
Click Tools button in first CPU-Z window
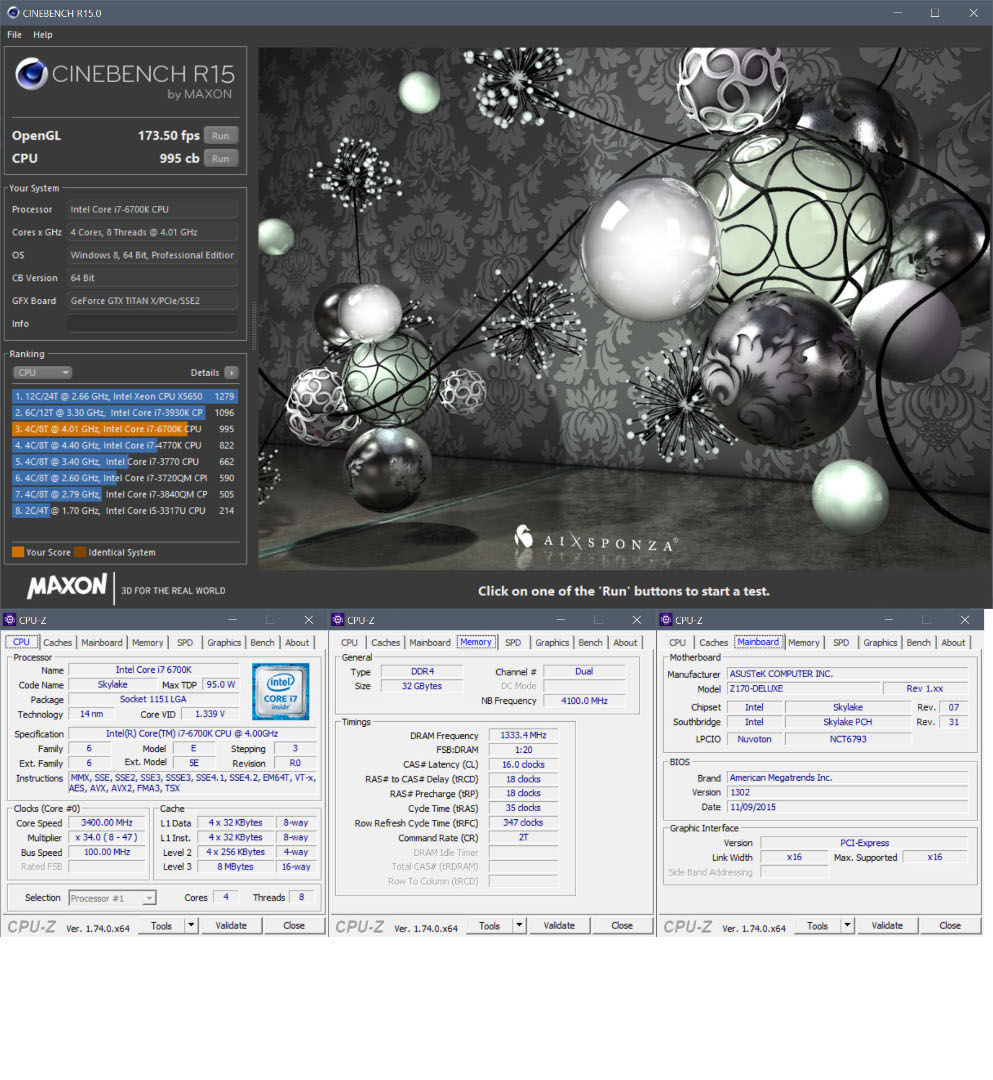tap(161, 926)
